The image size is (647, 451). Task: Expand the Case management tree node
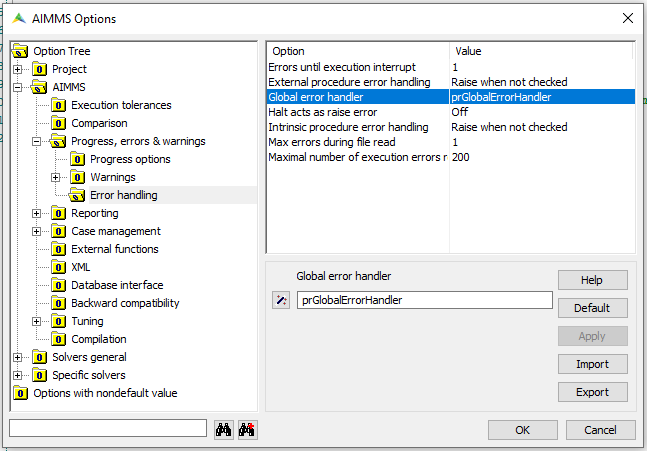36,231
